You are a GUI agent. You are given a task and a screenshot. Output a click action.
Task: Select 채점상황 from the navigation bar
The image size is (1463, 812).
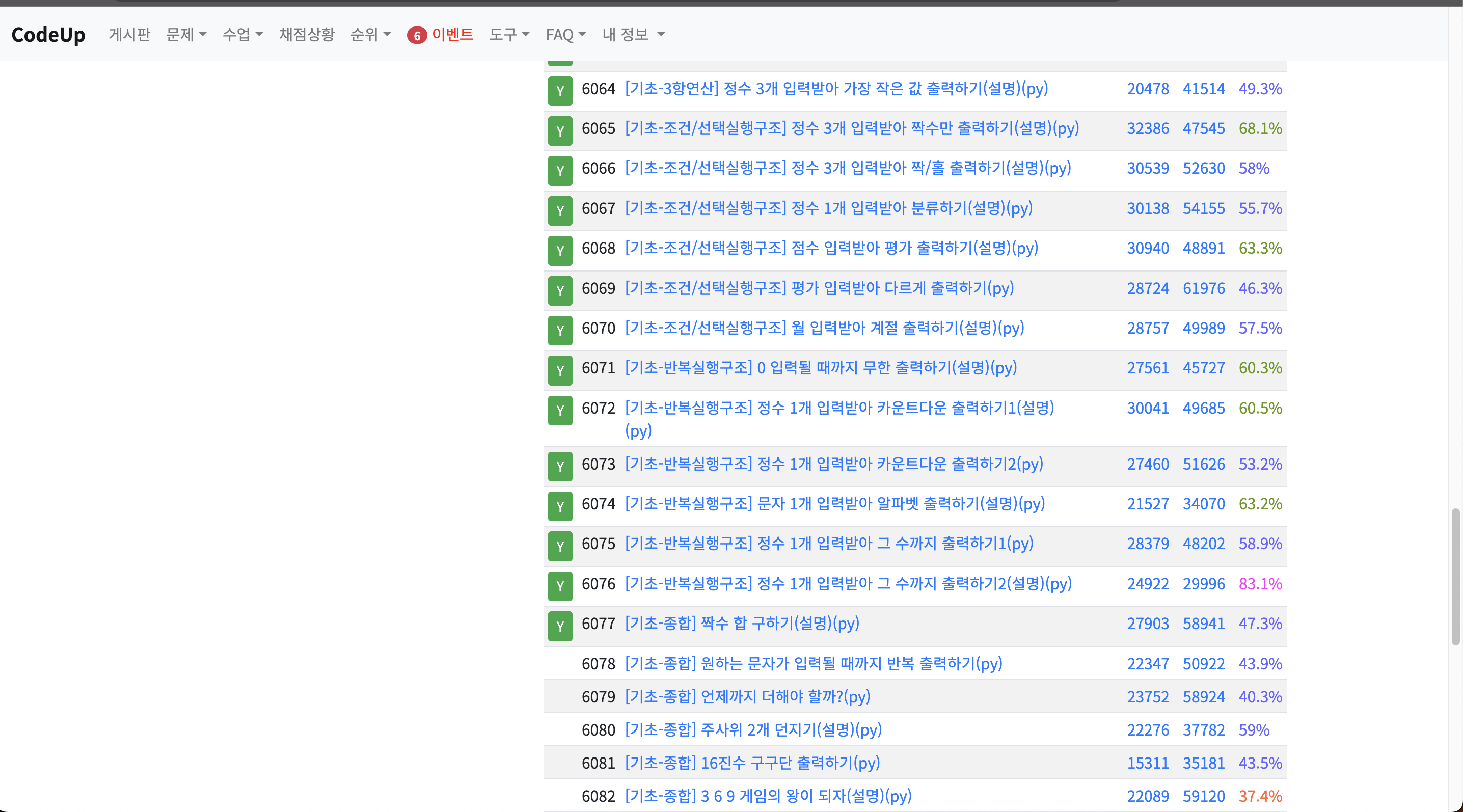(306, 34)
